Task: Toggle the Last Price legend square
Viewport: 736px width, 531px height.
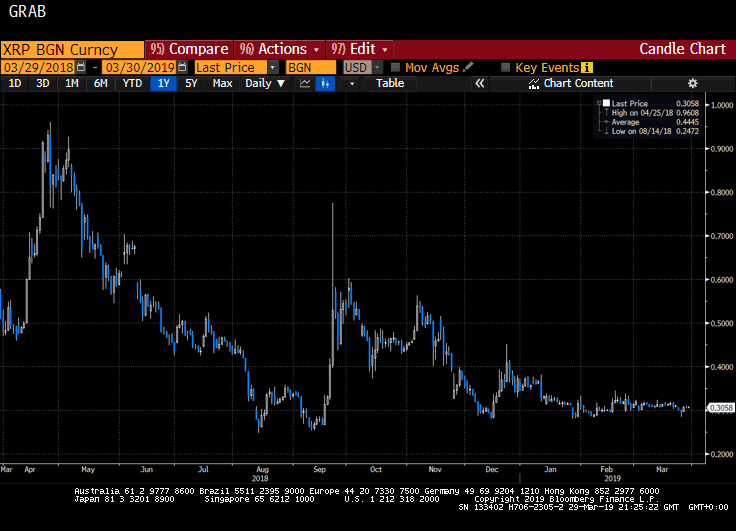Action: click(606, 103)
